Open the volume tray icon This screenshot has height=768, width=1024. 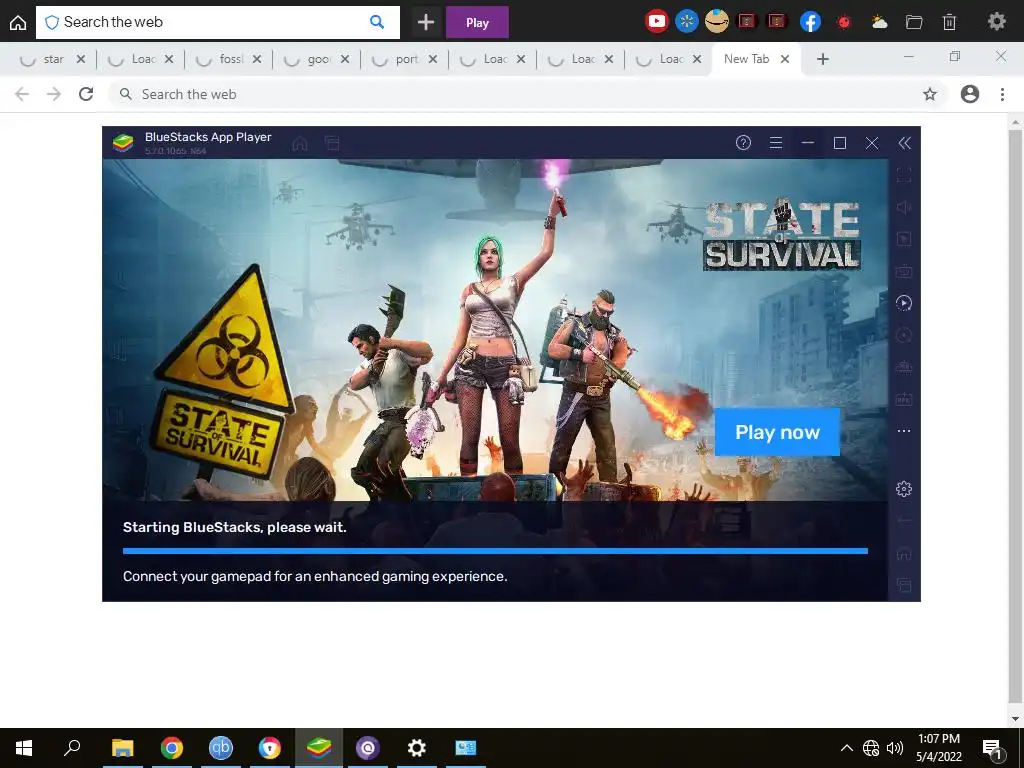point(895,748)
